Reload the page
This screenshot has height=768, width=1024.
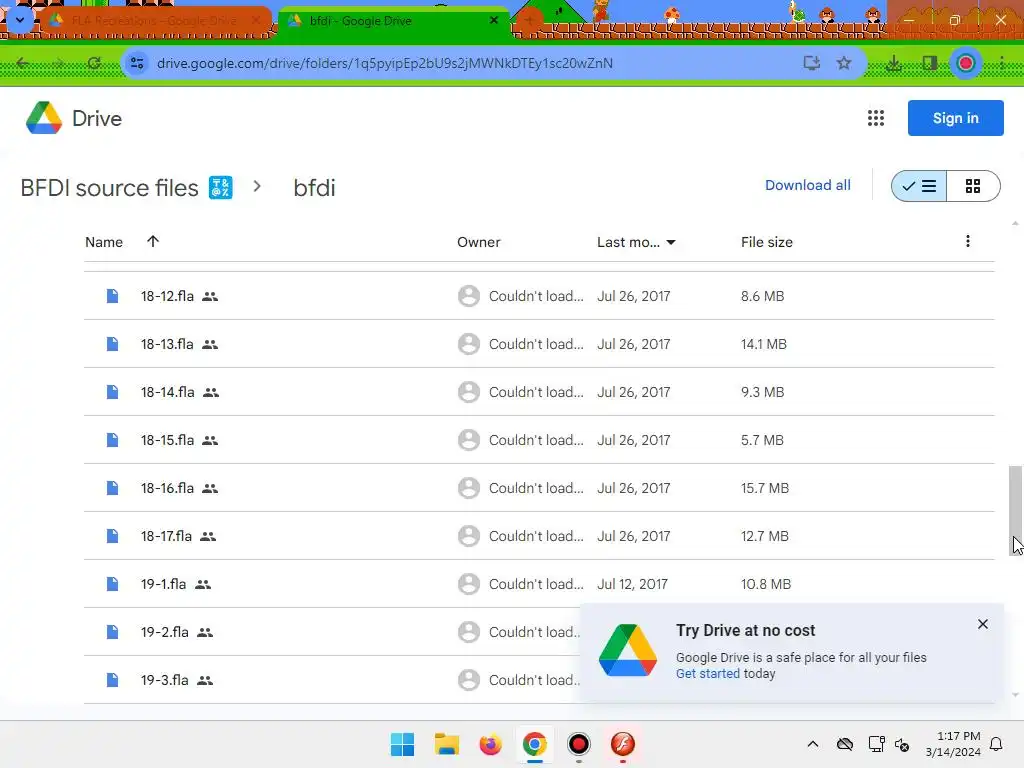(94, 63)
